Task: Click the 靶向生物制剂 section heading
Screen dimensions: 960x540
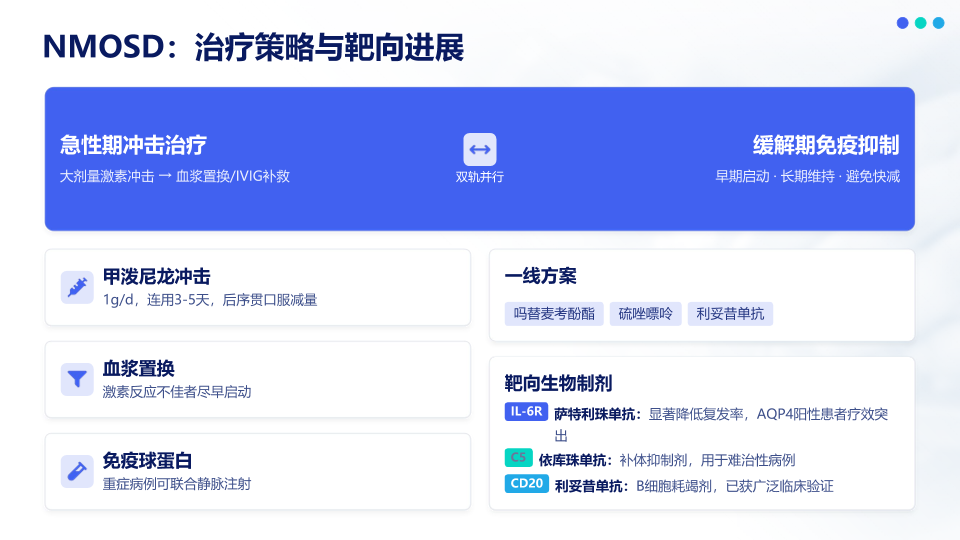Action: pos(558,383)
